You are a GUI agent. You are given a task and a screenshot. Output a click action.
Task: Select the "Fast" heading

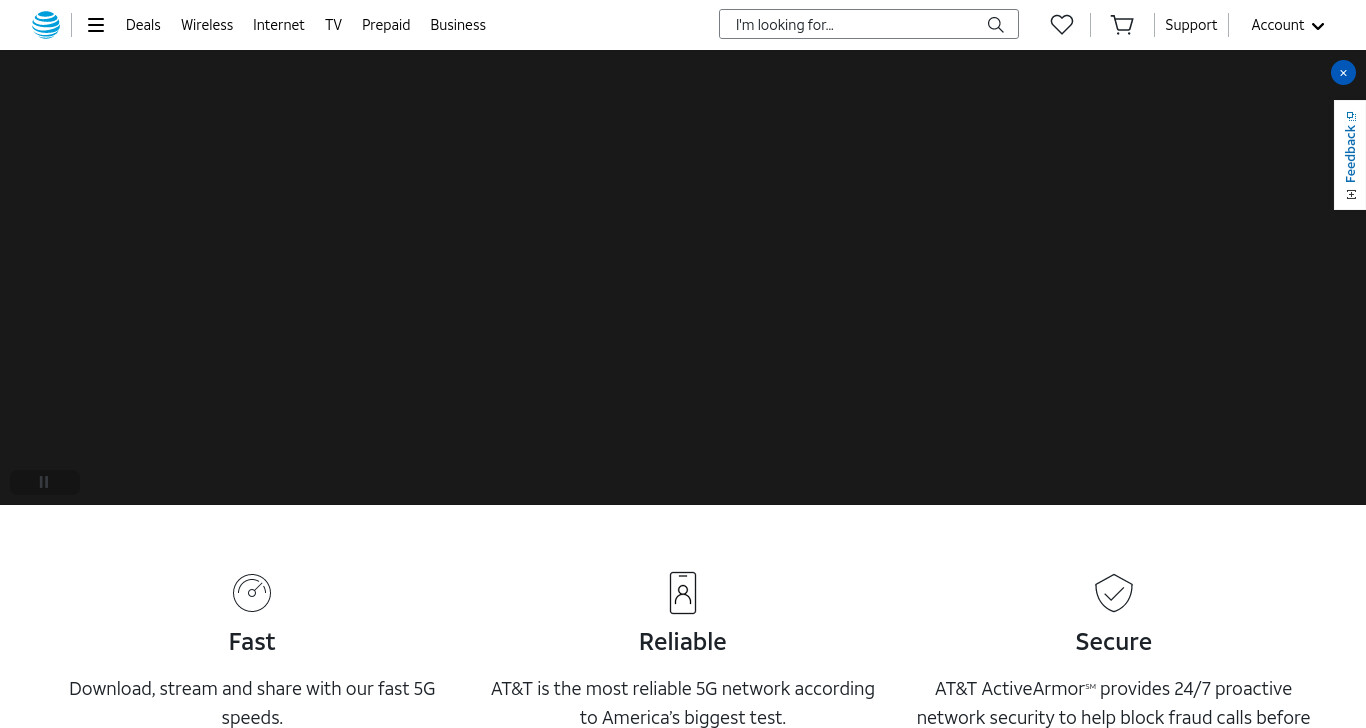[252, 641]
